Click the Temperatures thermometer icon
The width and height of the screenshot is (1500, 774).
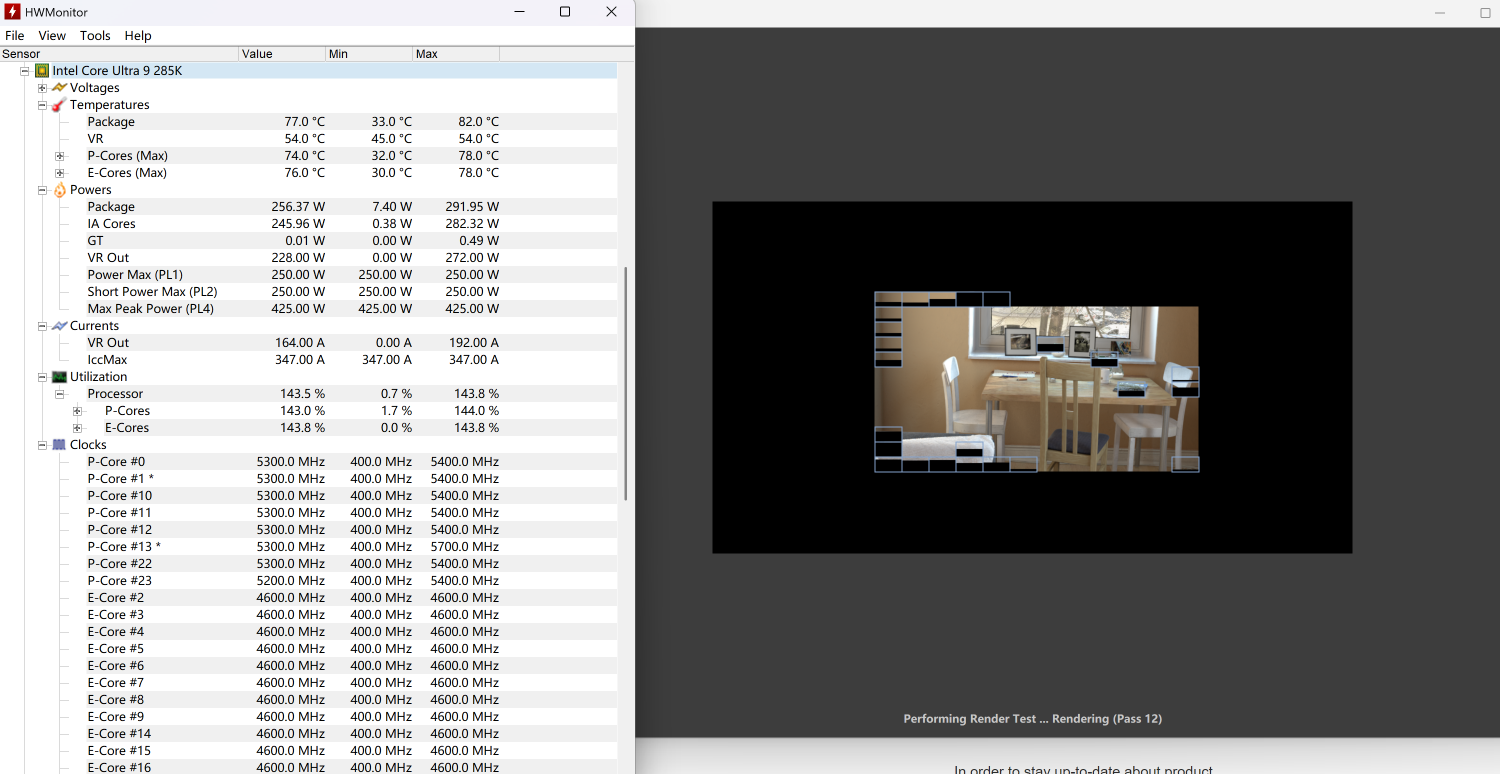(59, 105)
